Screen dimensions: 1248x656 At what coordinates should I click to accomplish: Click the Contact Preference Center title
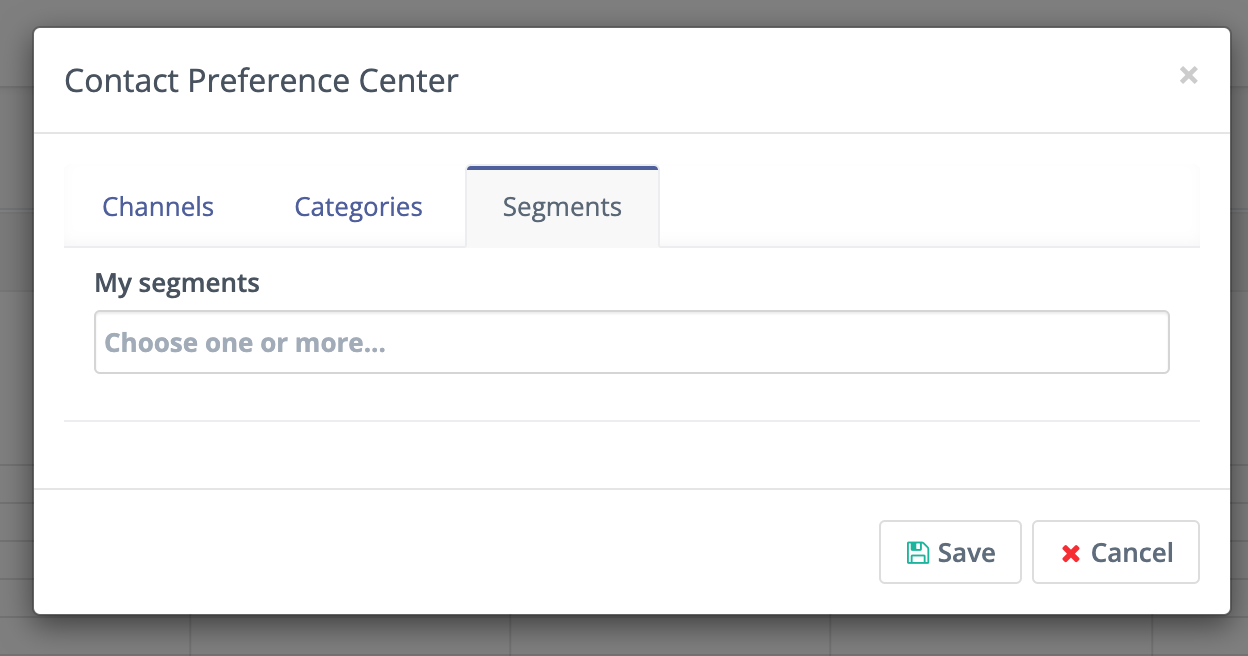[x=261, y=80]
